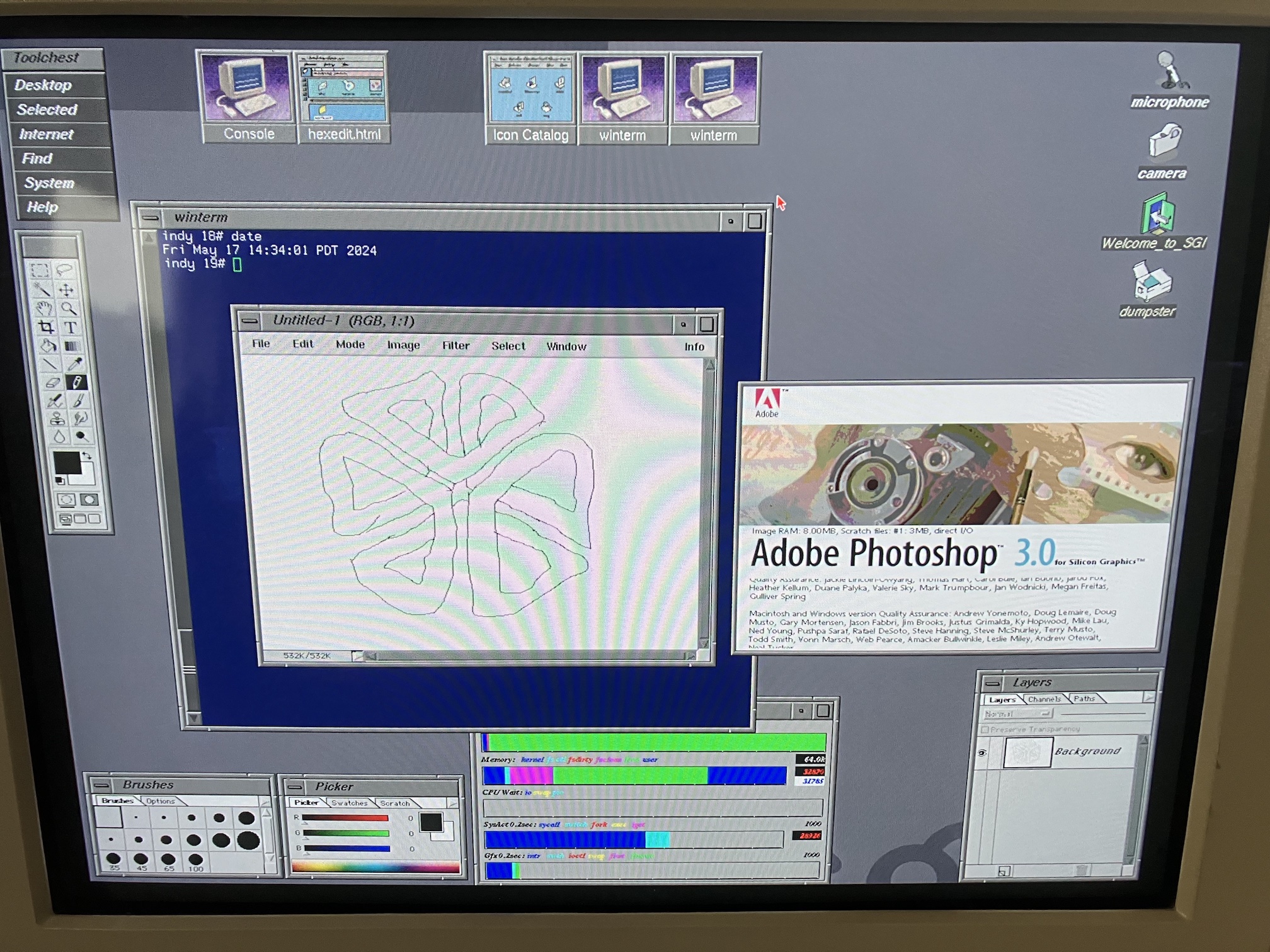Viewport: 1270px width, 952px height.
Task: Choose full screen with menu bar mode
Action: click(x=80, y=519)
